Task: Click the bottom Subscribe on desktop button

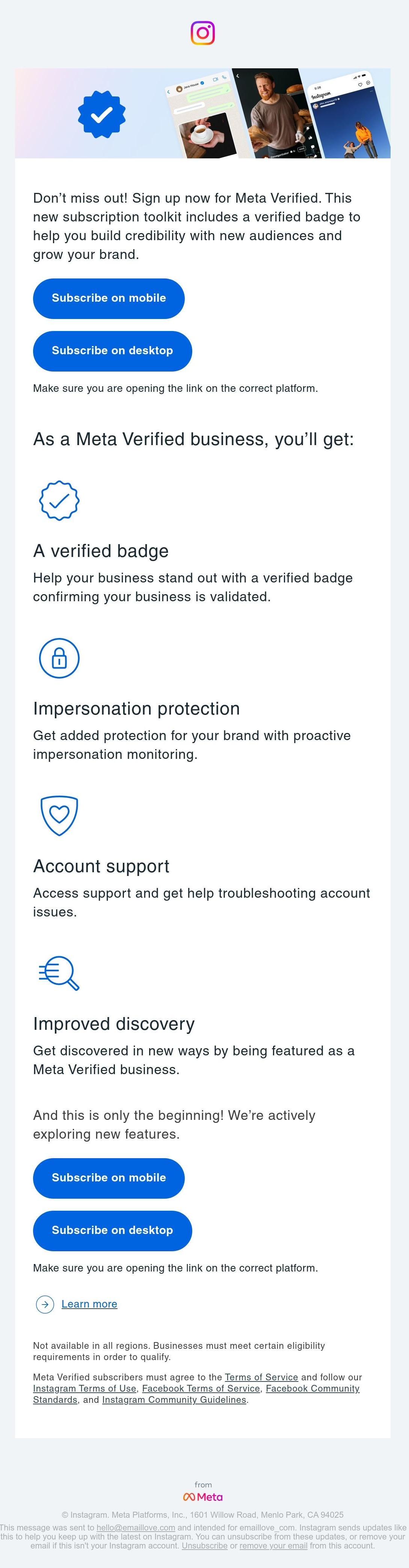Action: (112, 1231)
